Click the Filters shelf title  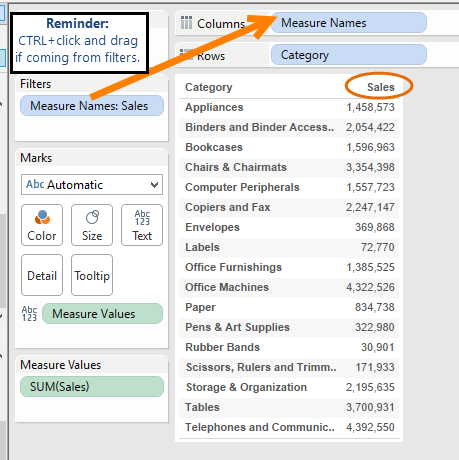[x=36, y=84]
